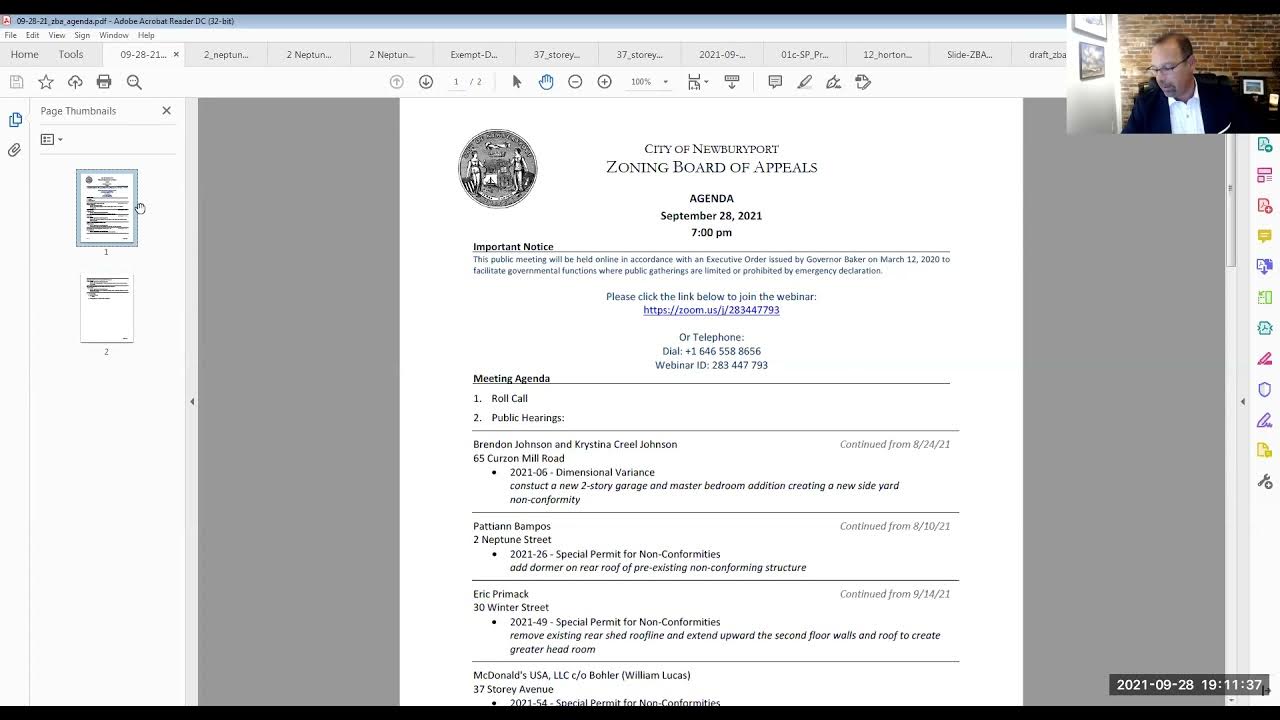Activate the hand pan tool
1280x720 pixels.
coord(546,82)
